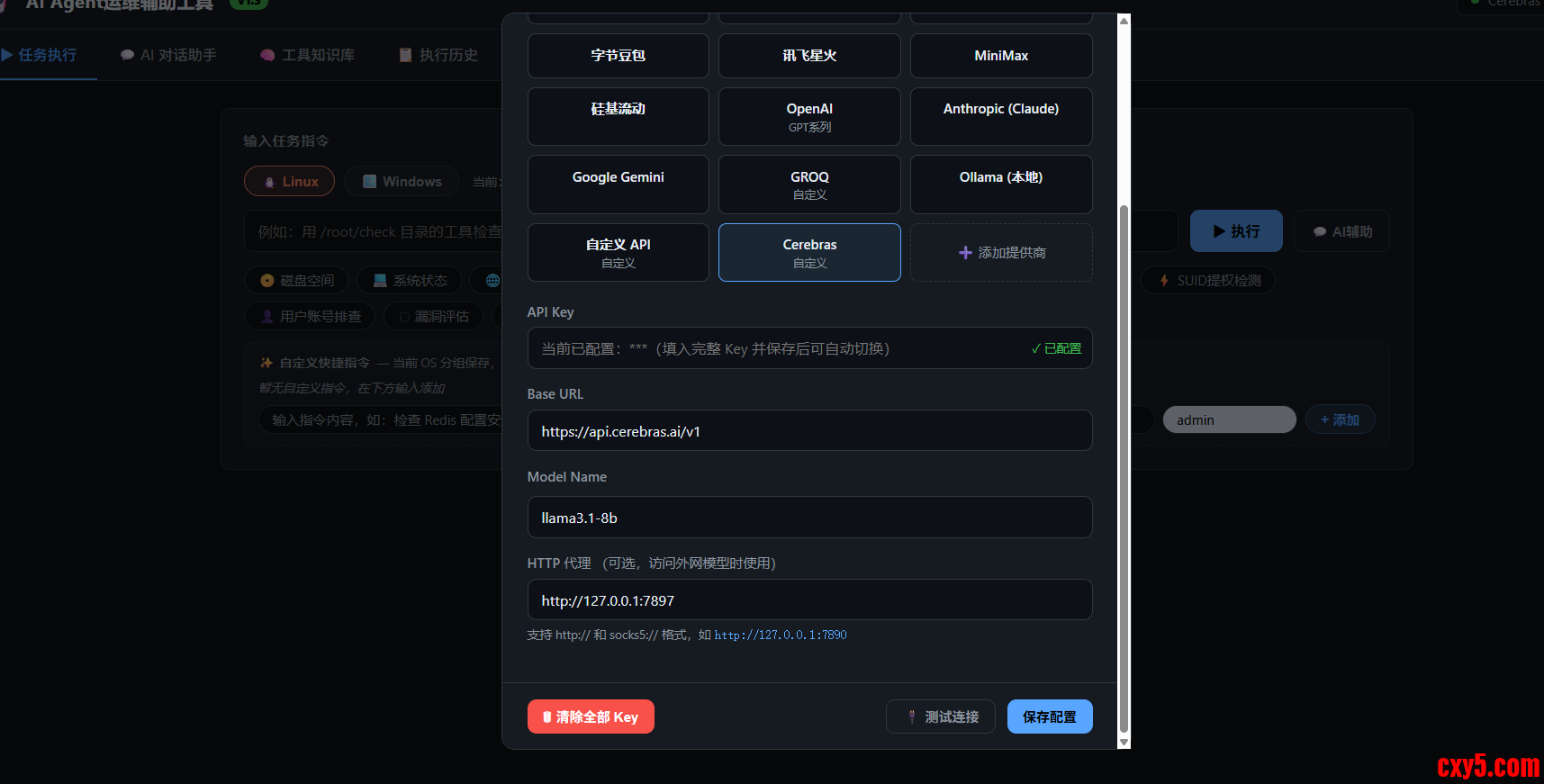Select the 硅基流动 provider
1544x784 pixels.
619,116
